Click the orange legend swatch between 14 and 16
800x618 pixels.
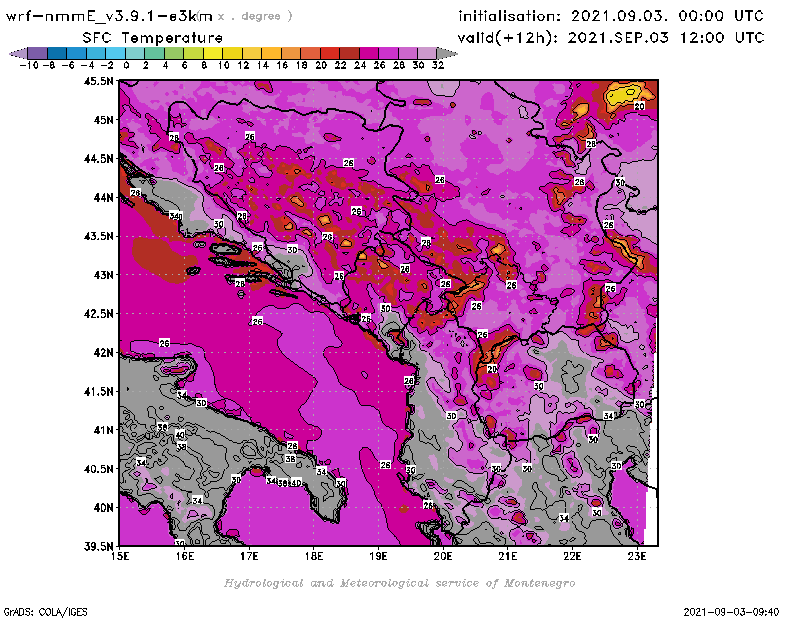click(271, 53)
